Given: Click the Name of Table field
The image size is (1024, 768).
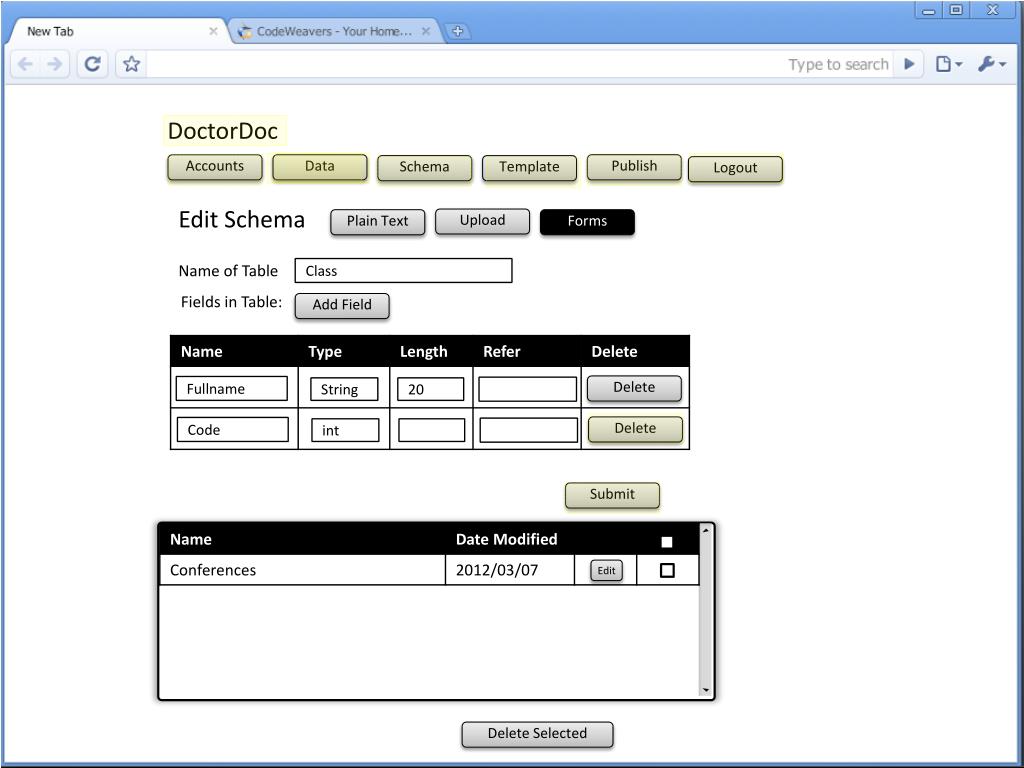Looking at the screenshot, I should click(x=404, y=270).
